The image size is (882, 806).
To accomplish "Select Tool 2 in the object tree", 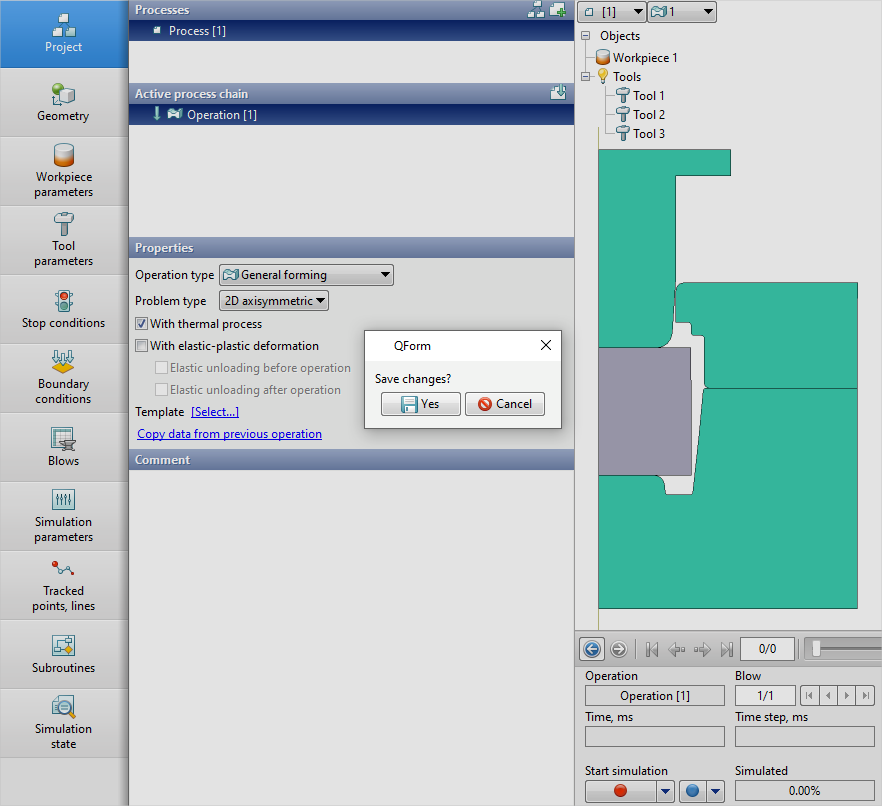I will click(x=648, y=115).
